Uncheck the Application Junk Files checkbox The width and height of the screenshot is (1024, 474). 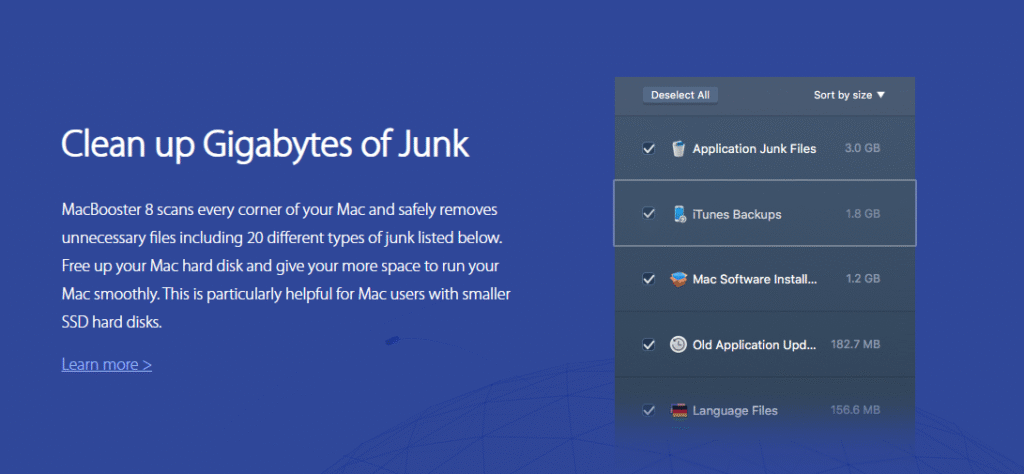tap(649, 149)
